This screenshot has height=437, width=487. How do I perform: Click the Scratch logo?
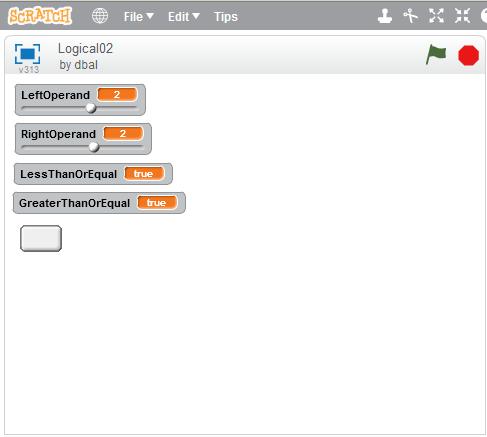(40, 16)
